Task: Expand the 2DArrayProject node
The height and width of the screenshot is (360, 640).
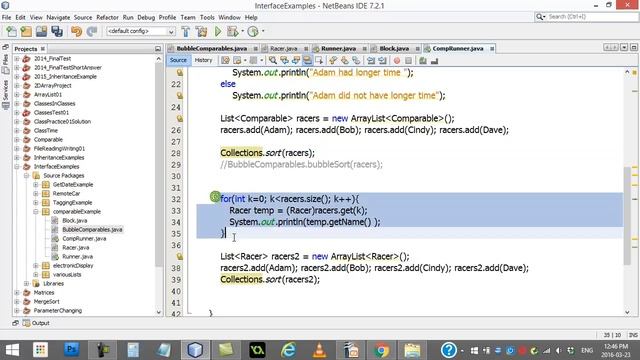Action: click(17, 86)
